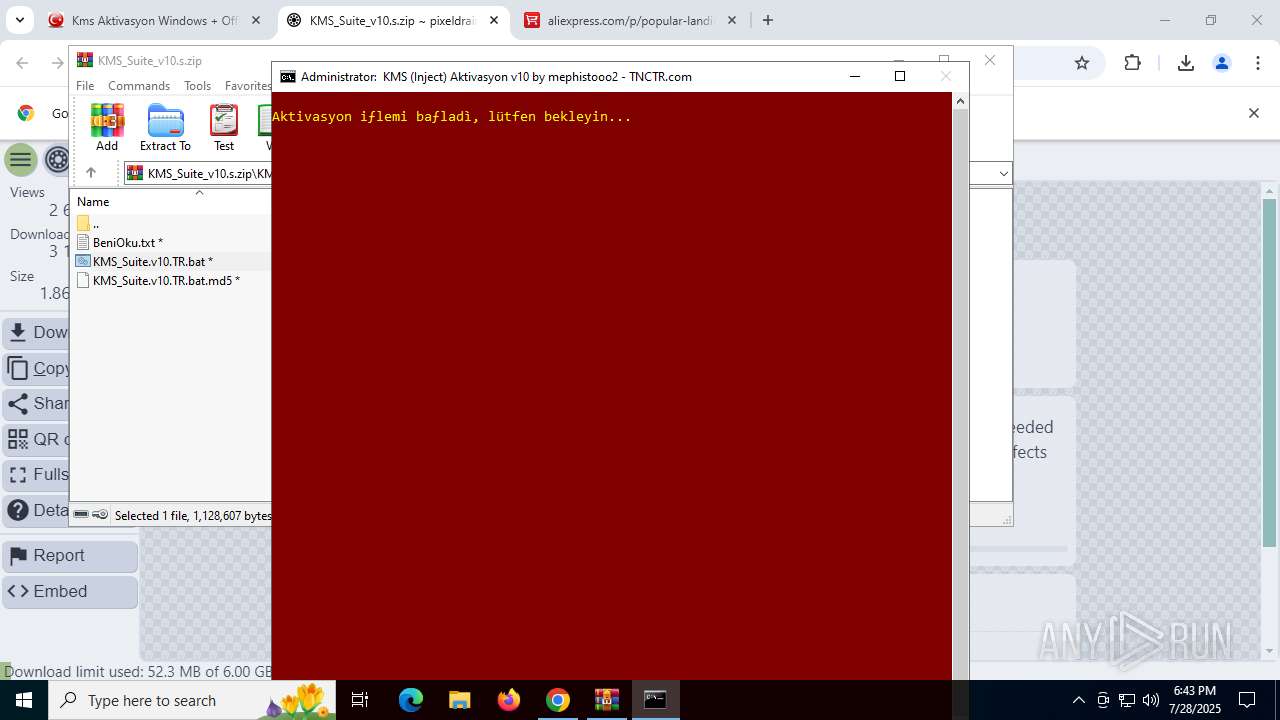The width and height of the screenshot is (1280, 720).
Task: Go up one folder in WinRAR
Action: (x=91, y=173)
